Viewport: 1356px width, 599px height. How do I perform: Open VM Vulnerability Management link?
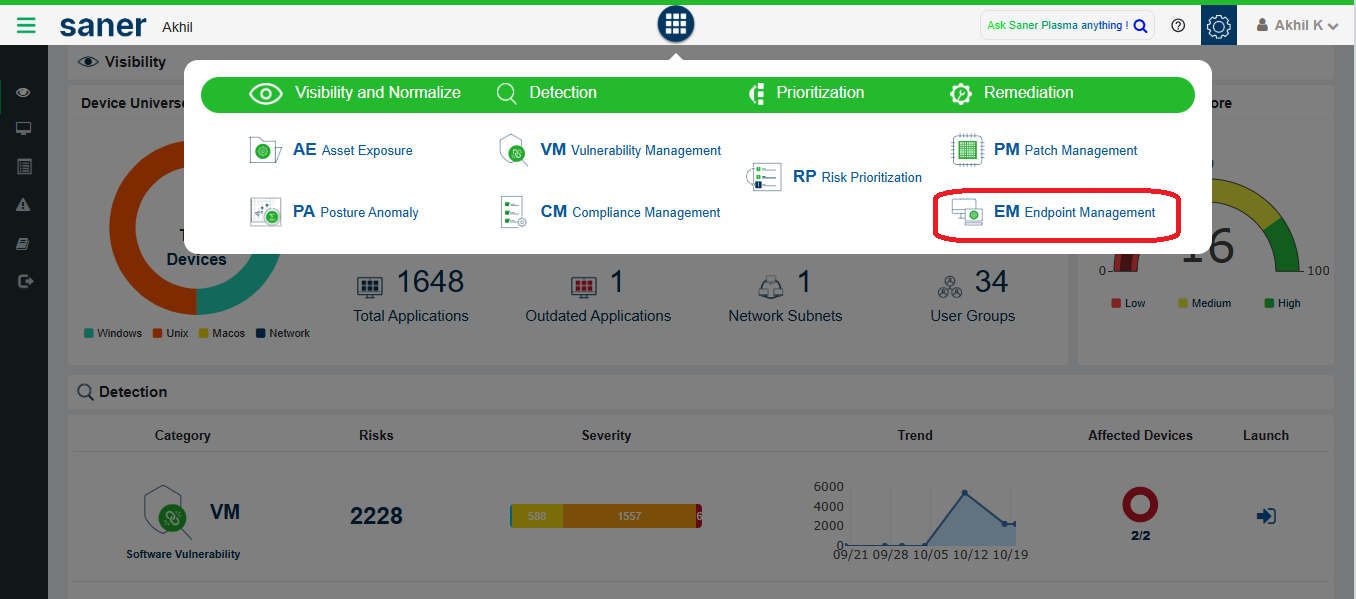[631, 150]
